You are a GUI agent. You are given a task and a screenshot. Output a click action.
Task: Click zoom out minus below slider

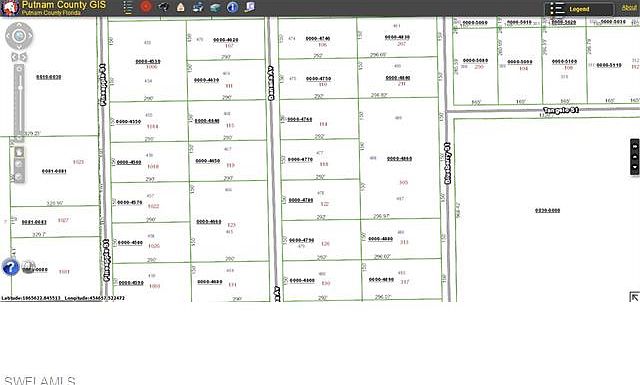pyautogui.click(x=19, y=139)
